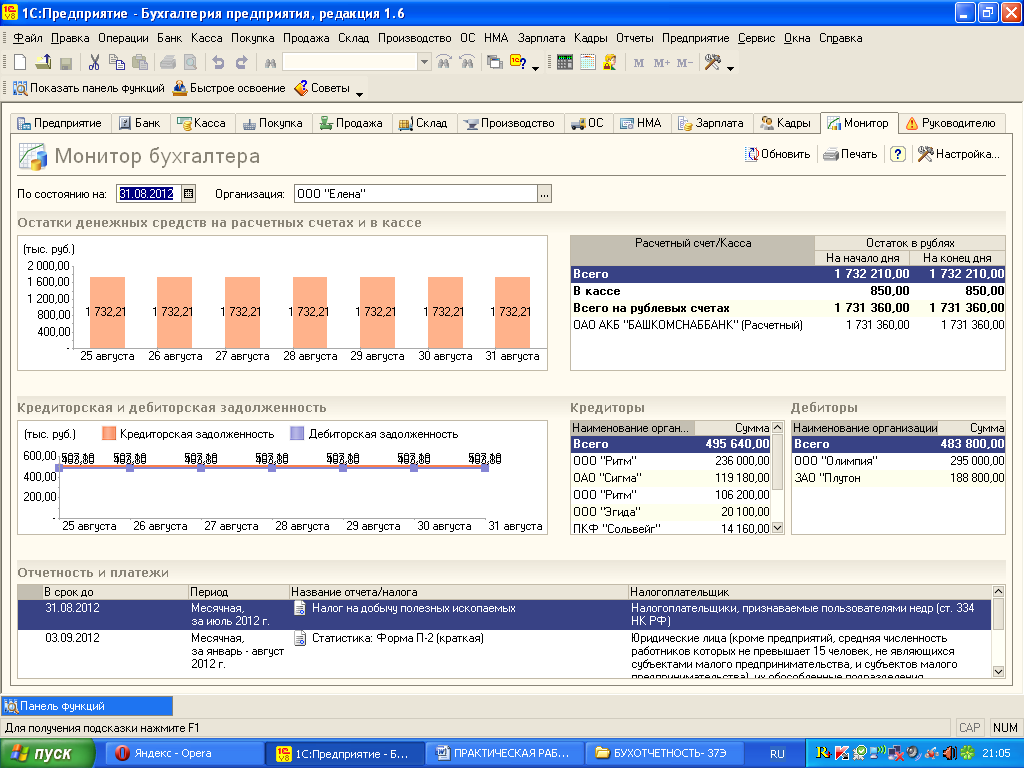Click the Печать button in monitor header
This screenshot has width=1024, height=768.
tap(850, 154)
